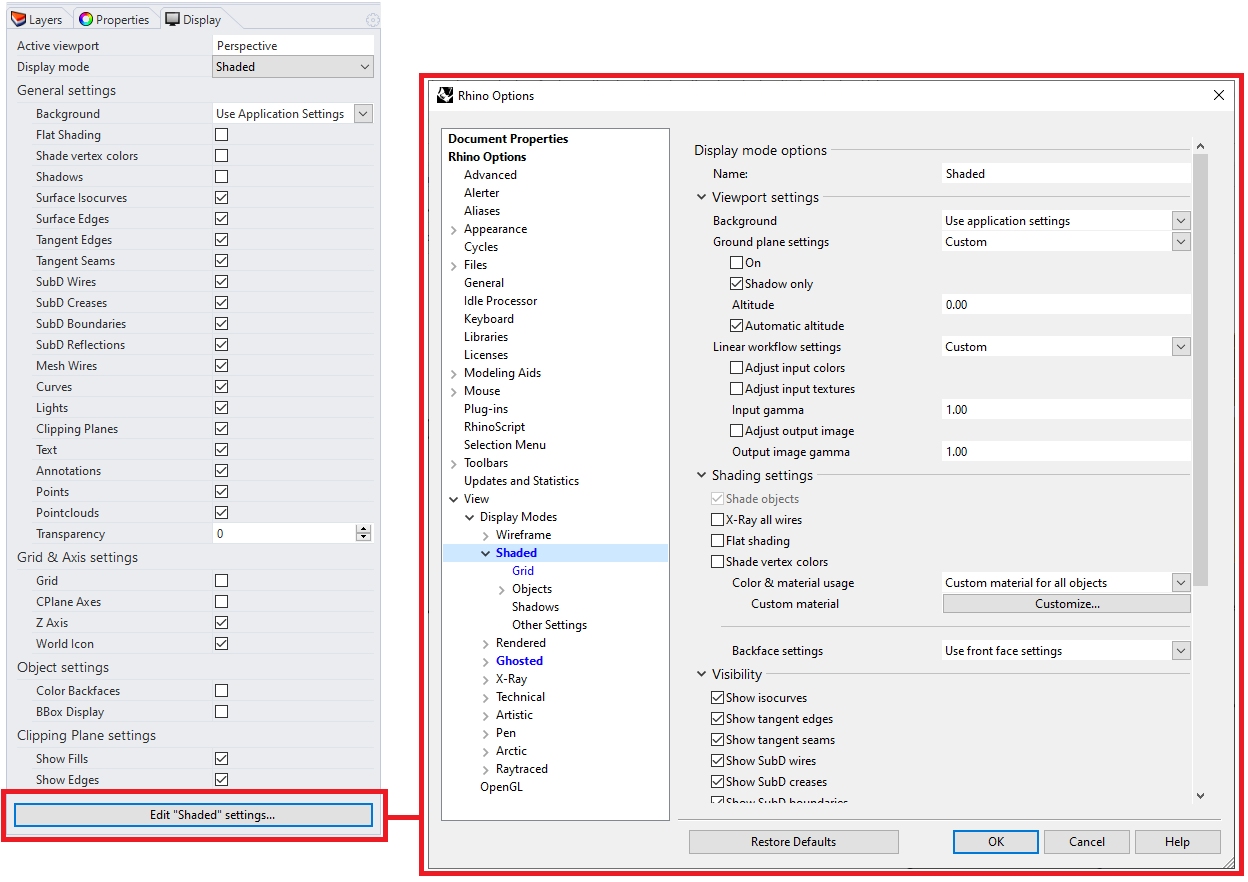Expand the Wireframe display mode
Viewport: 1248px width, 882px height.
point(486,536)
